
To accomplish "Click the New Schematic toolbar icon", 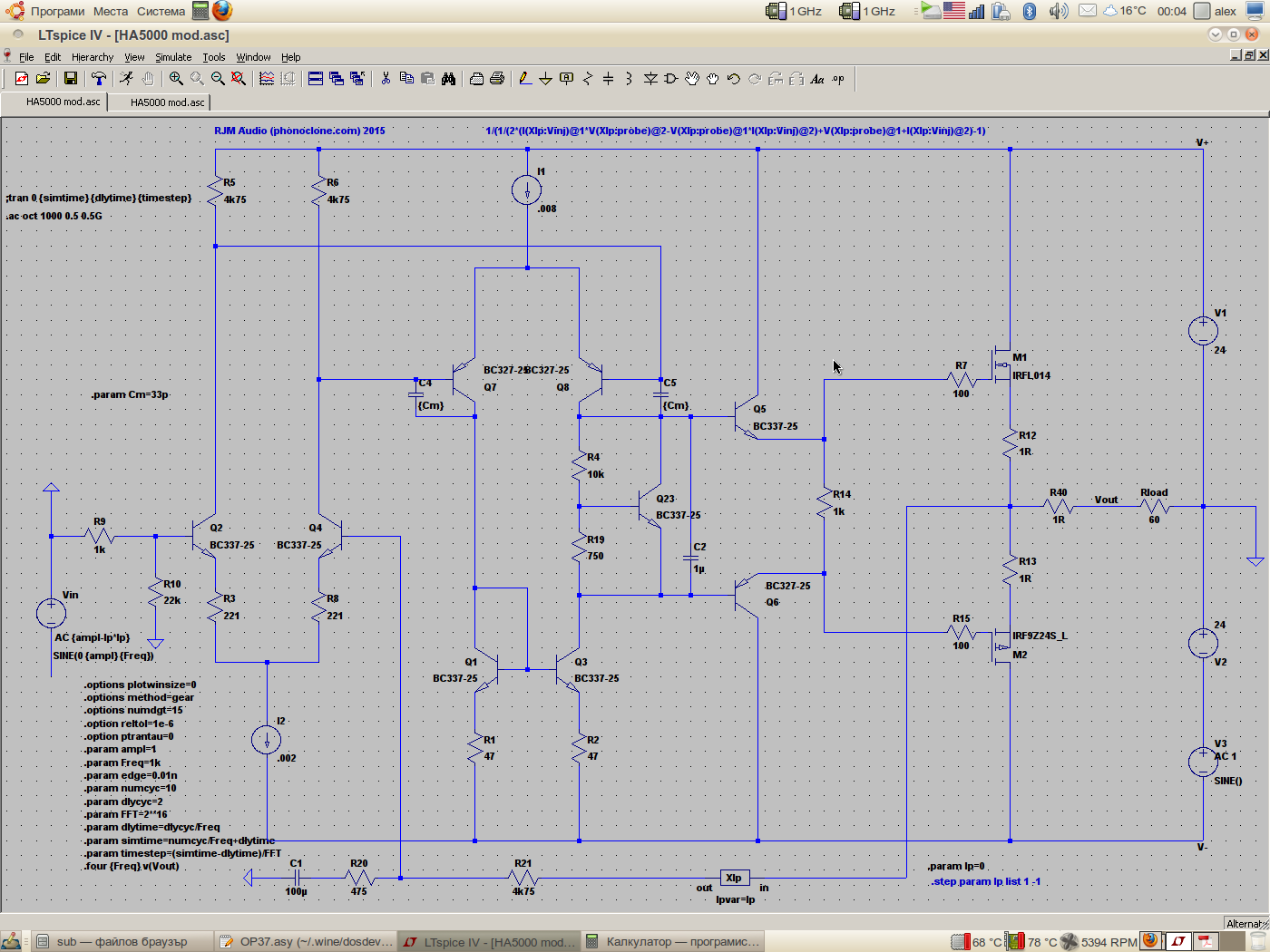I will 21,79.
